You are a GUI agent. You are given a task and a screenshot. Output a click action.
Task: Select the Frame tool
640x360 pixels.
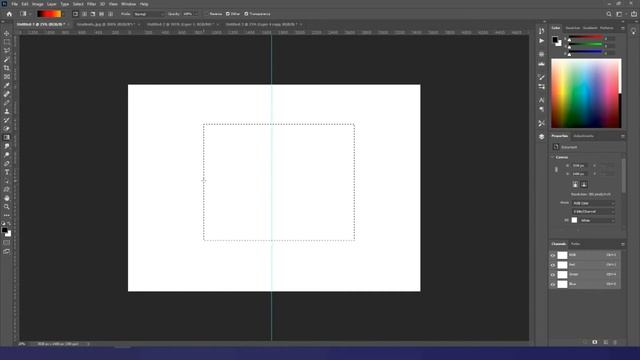tap(7, 76)
